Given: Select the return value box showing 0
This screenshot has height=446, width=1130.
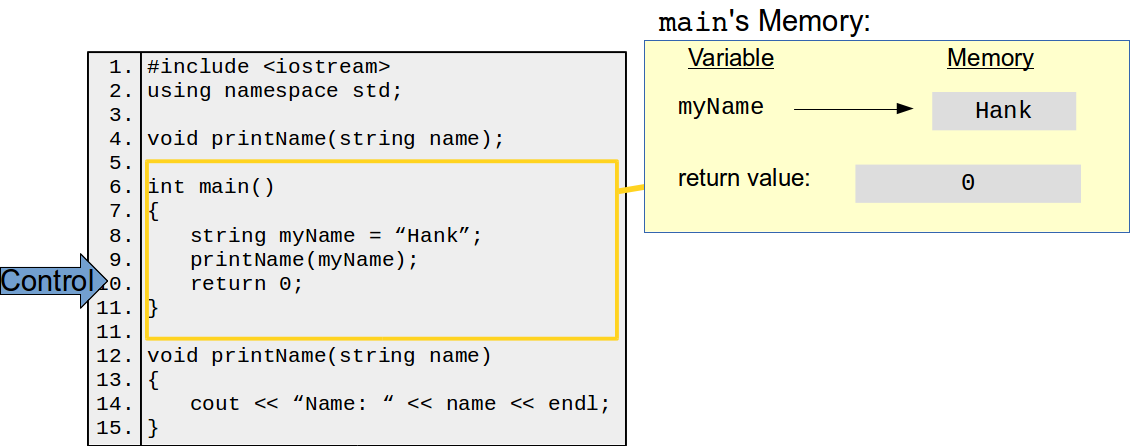Looking at the screenshot, I should [967, 184].
